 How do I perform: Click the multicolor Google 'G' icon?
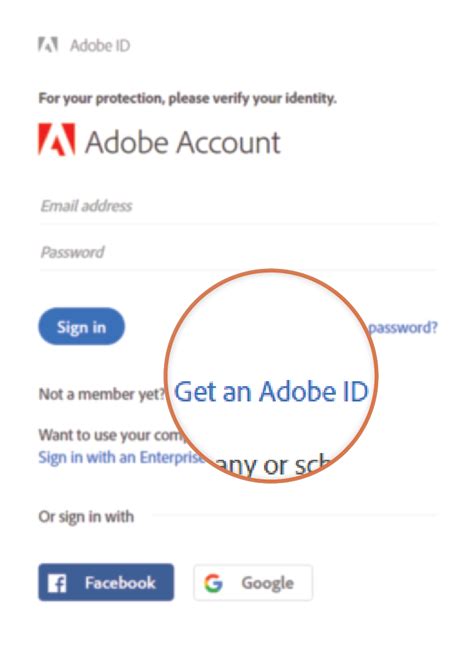[213, 583]
